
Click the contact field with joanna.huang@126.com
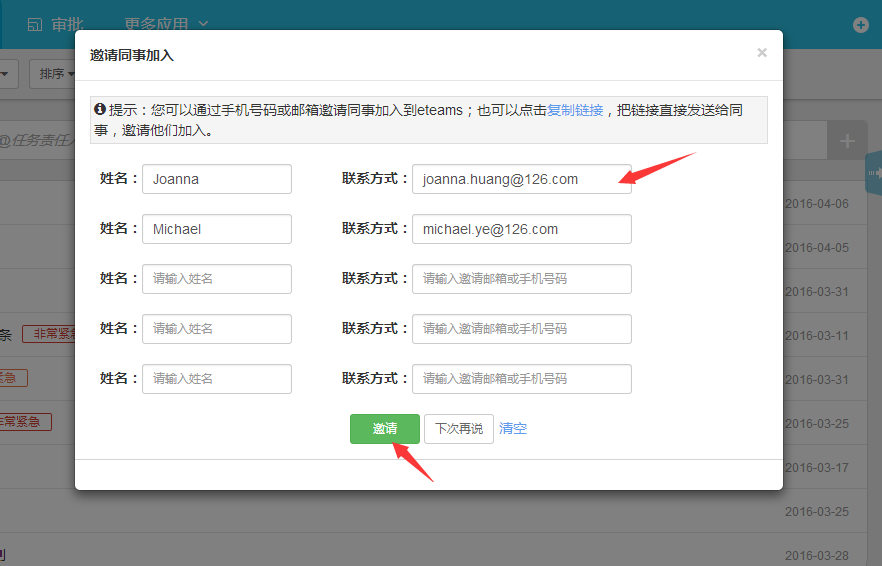pyautogui.click(x=522, y=179)
